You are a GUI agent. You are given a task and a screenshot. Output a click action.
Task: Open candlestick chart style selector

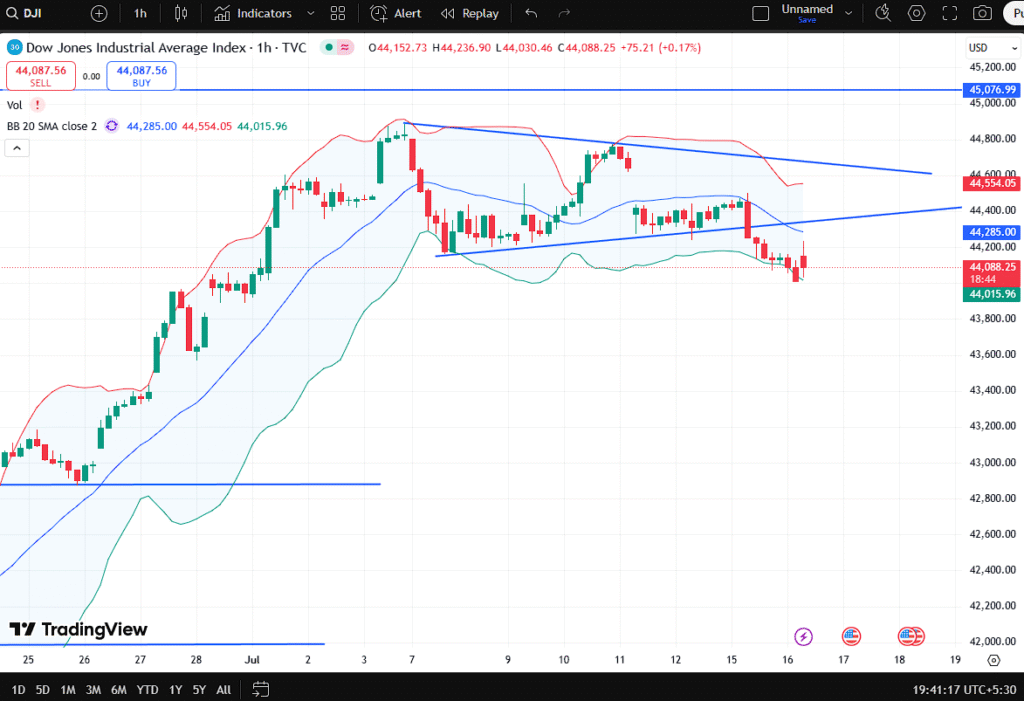(181, 13)
